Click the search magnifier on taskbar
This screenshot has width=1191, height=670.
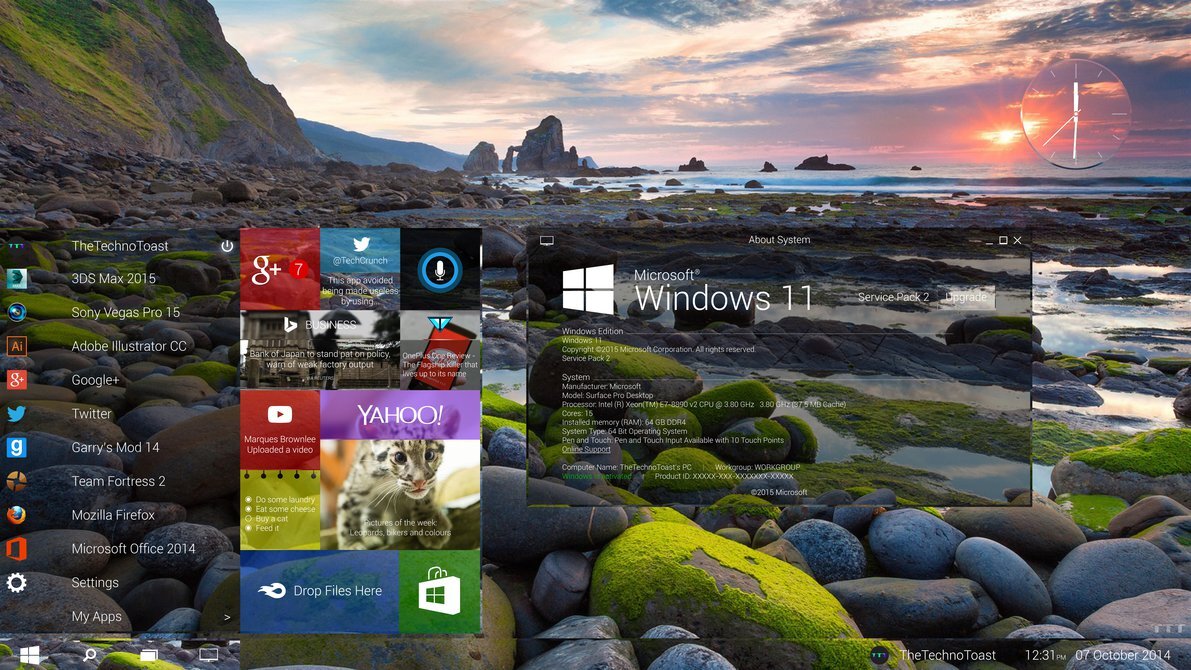tap(90, 655)
